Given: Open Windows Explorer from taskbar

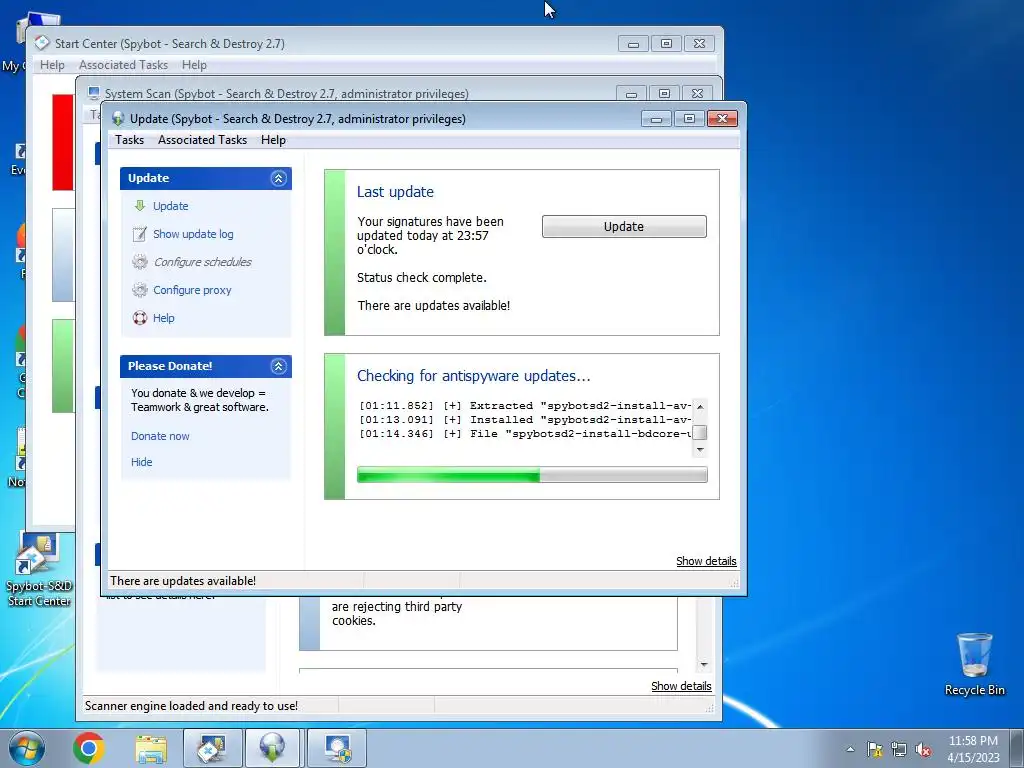Looking at the screenshot, I should (151, 748).
